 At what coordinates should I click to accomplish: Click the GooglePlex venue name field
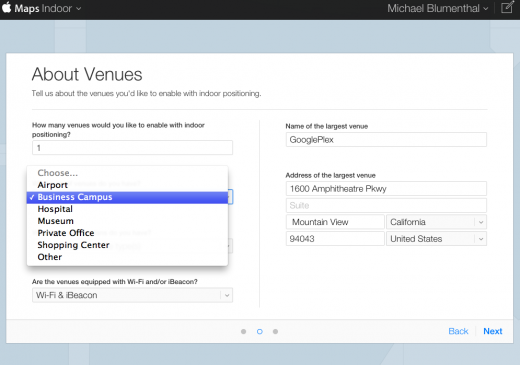coord(386,140)
